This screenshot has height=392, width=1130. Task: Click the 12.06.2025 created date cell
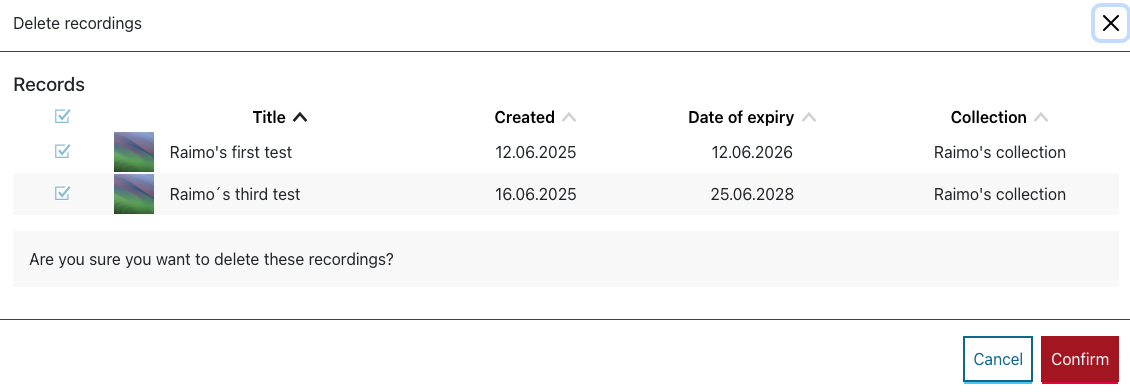pyautogui.click(x=535, y=153)
